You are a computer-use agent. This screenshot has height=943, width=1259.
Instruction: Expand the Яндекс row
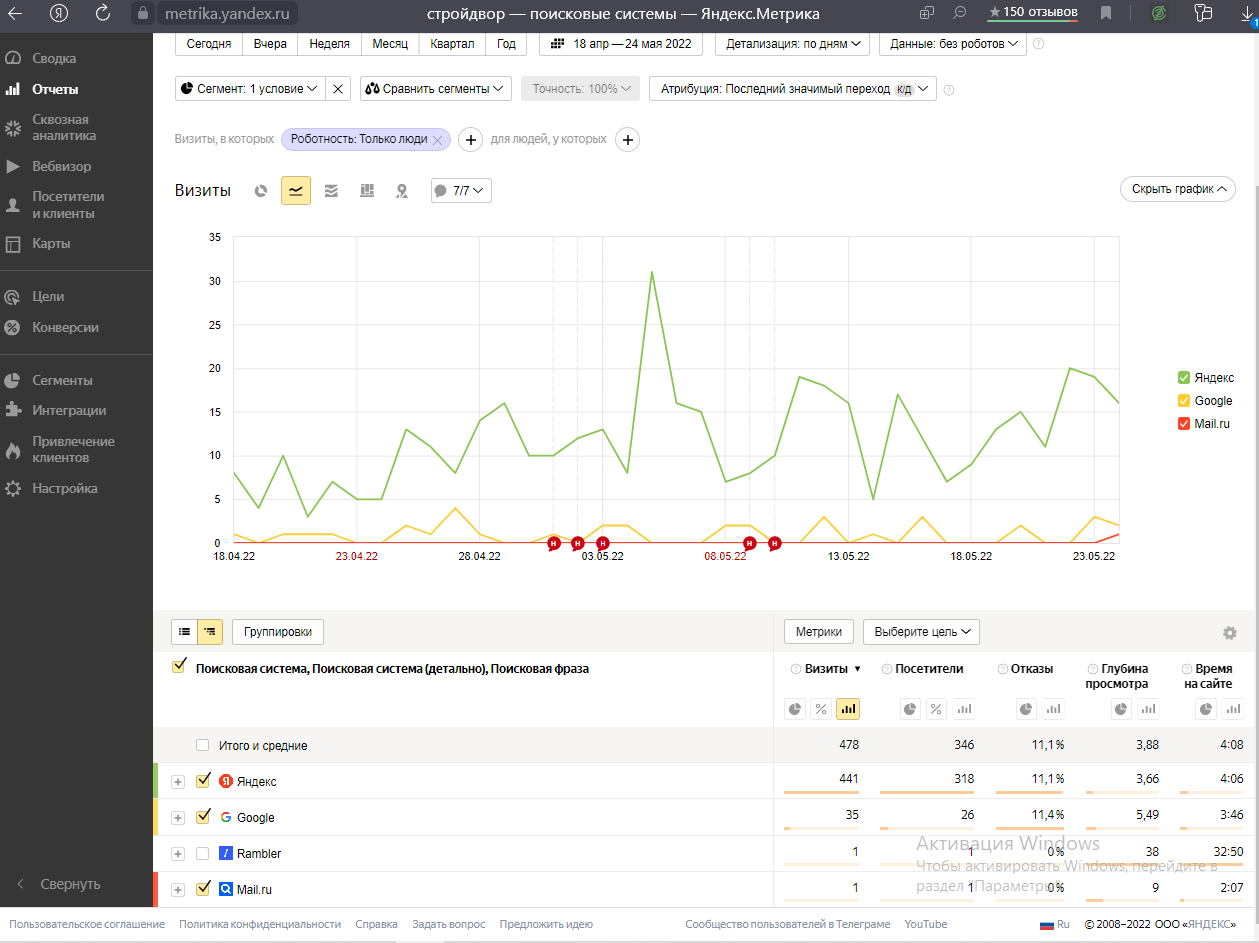[178, 782]
